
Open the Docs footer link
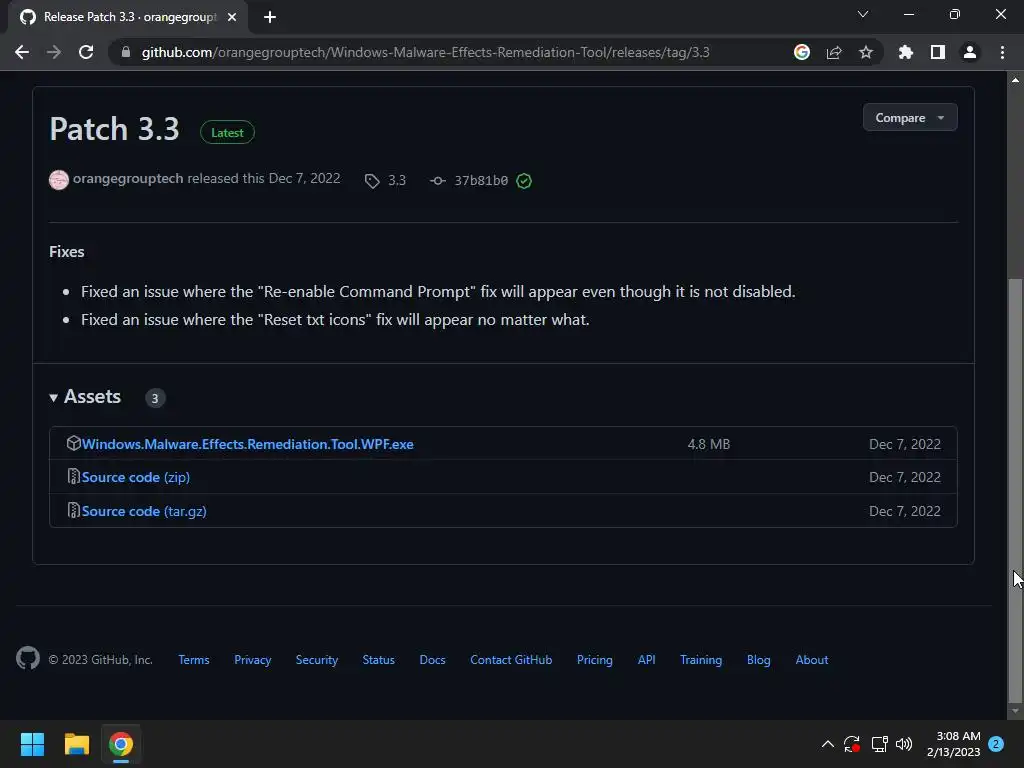[x=432, y=660]
